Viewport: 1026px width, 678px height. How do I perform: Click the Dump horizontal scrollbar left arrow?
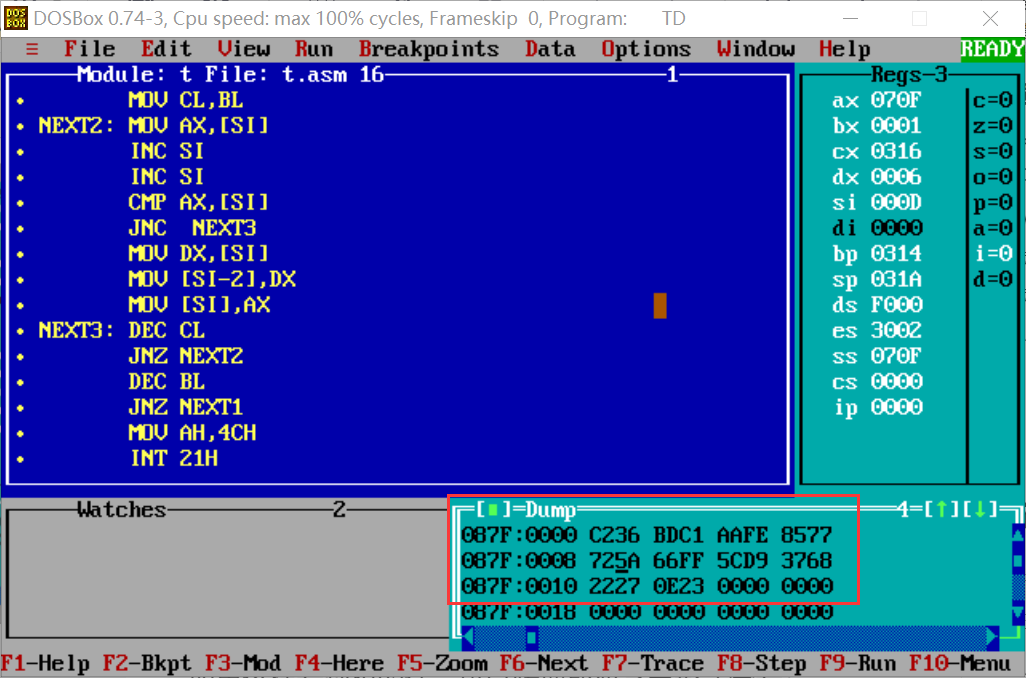point(468,637)
